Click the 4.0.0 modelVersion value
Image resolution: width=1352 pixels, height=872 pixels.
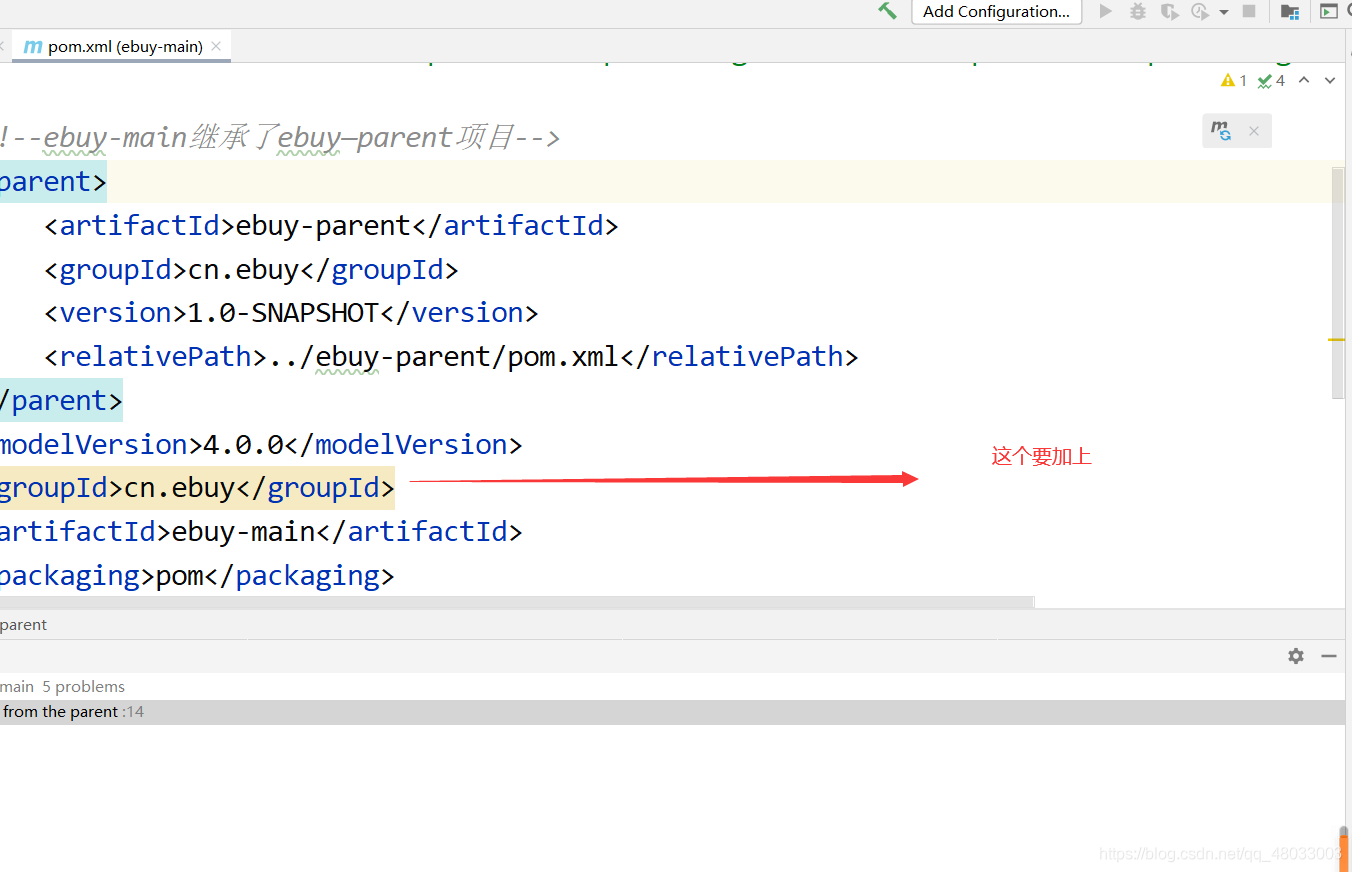[244, 444]
